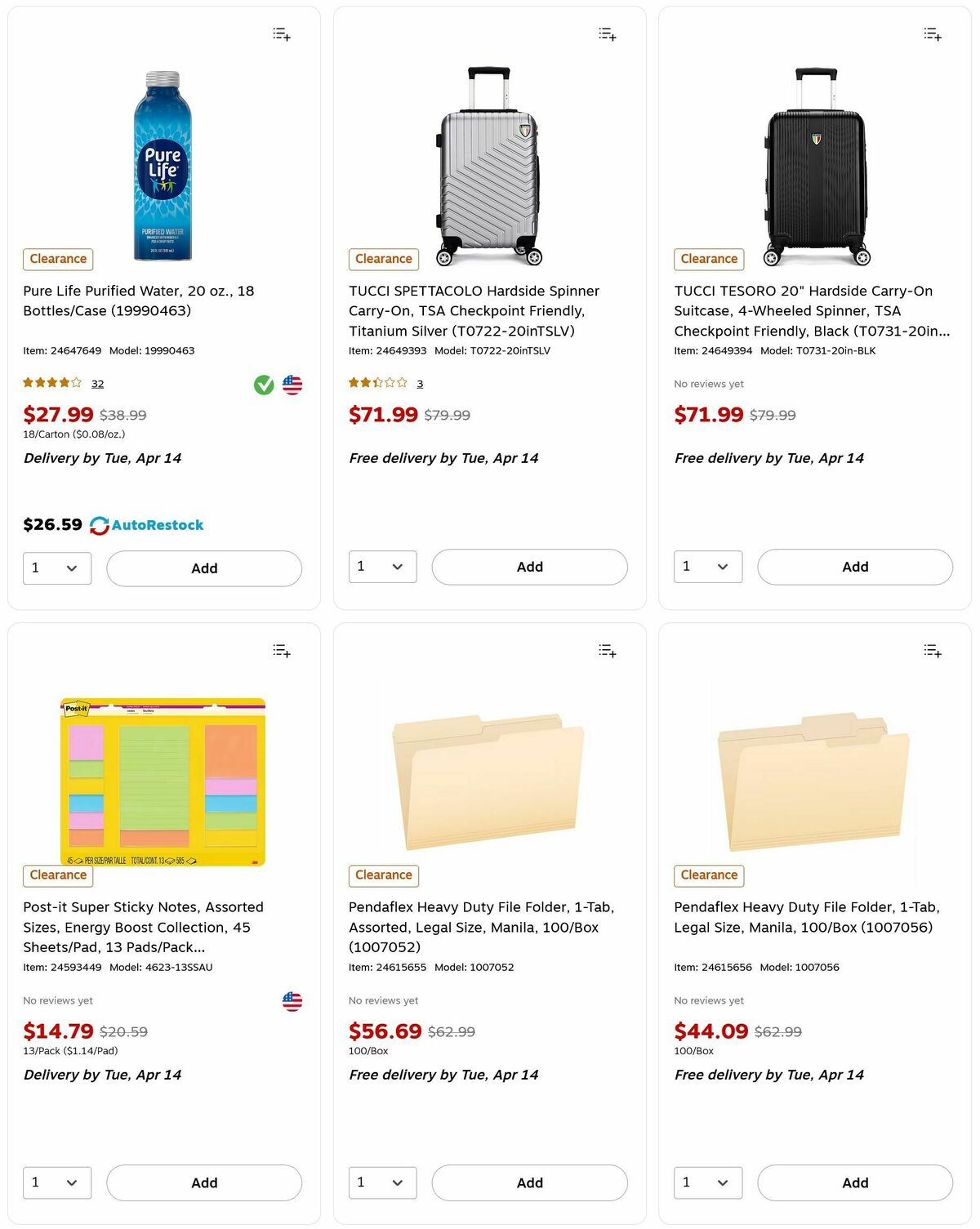980x1229 pixels.
Task: Open the 32 reviews link for Pure Life water
Action: (97, 383)
